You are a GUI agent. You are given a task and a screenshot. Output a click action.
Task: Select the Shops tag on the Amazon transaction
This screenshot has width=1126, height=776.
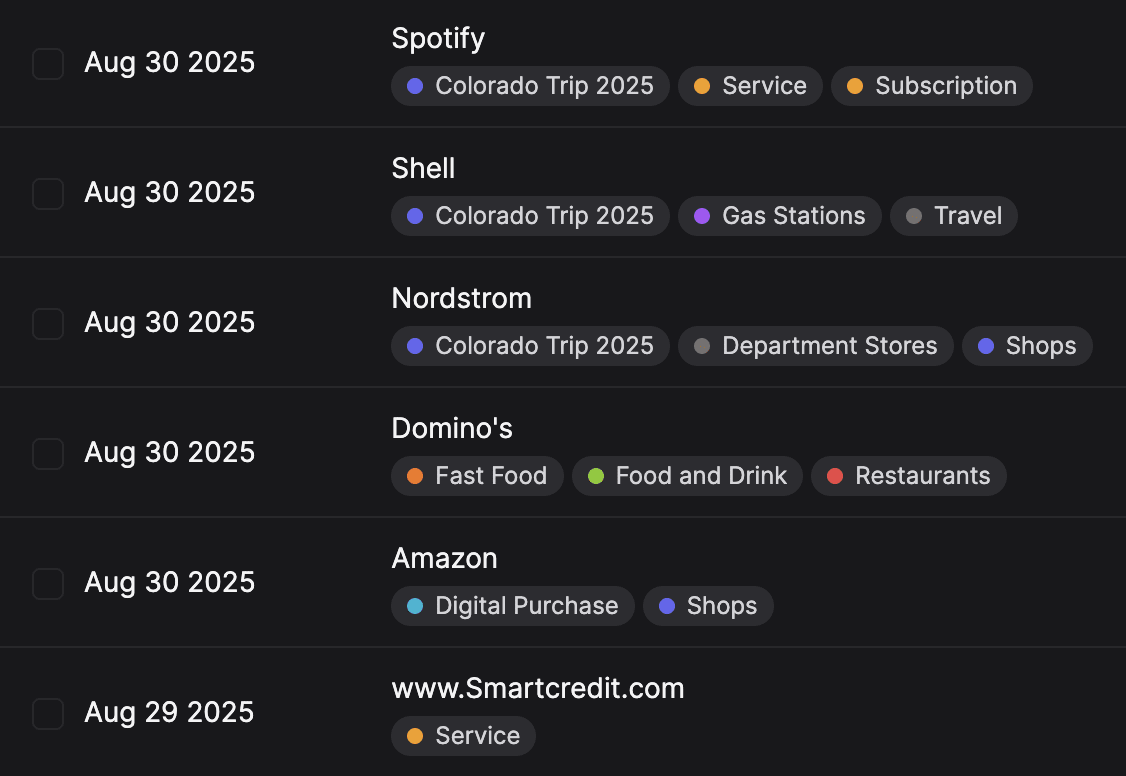tap(708, 606)
